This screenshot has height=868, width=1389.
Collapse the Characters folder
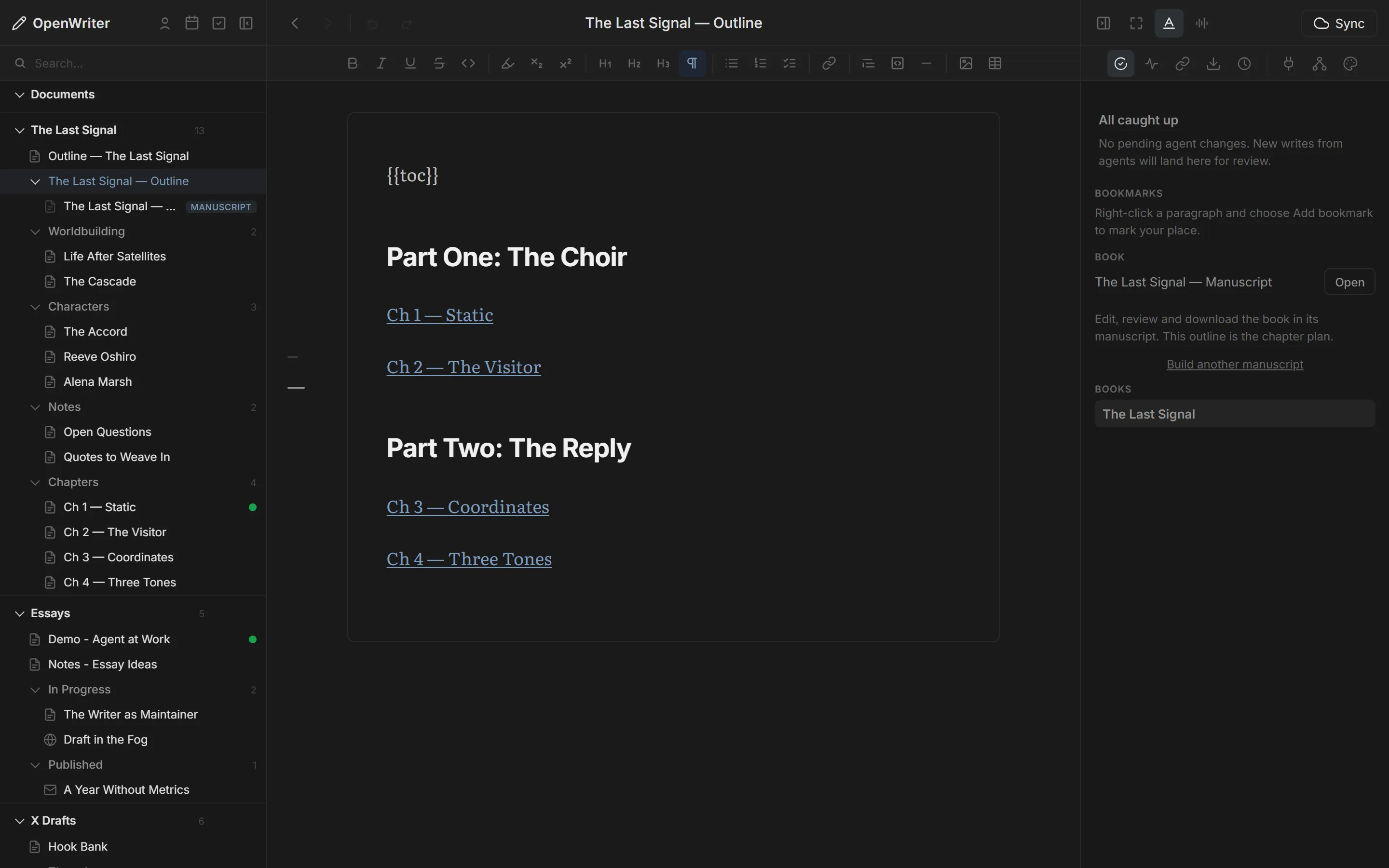click(x=35, y=307)
